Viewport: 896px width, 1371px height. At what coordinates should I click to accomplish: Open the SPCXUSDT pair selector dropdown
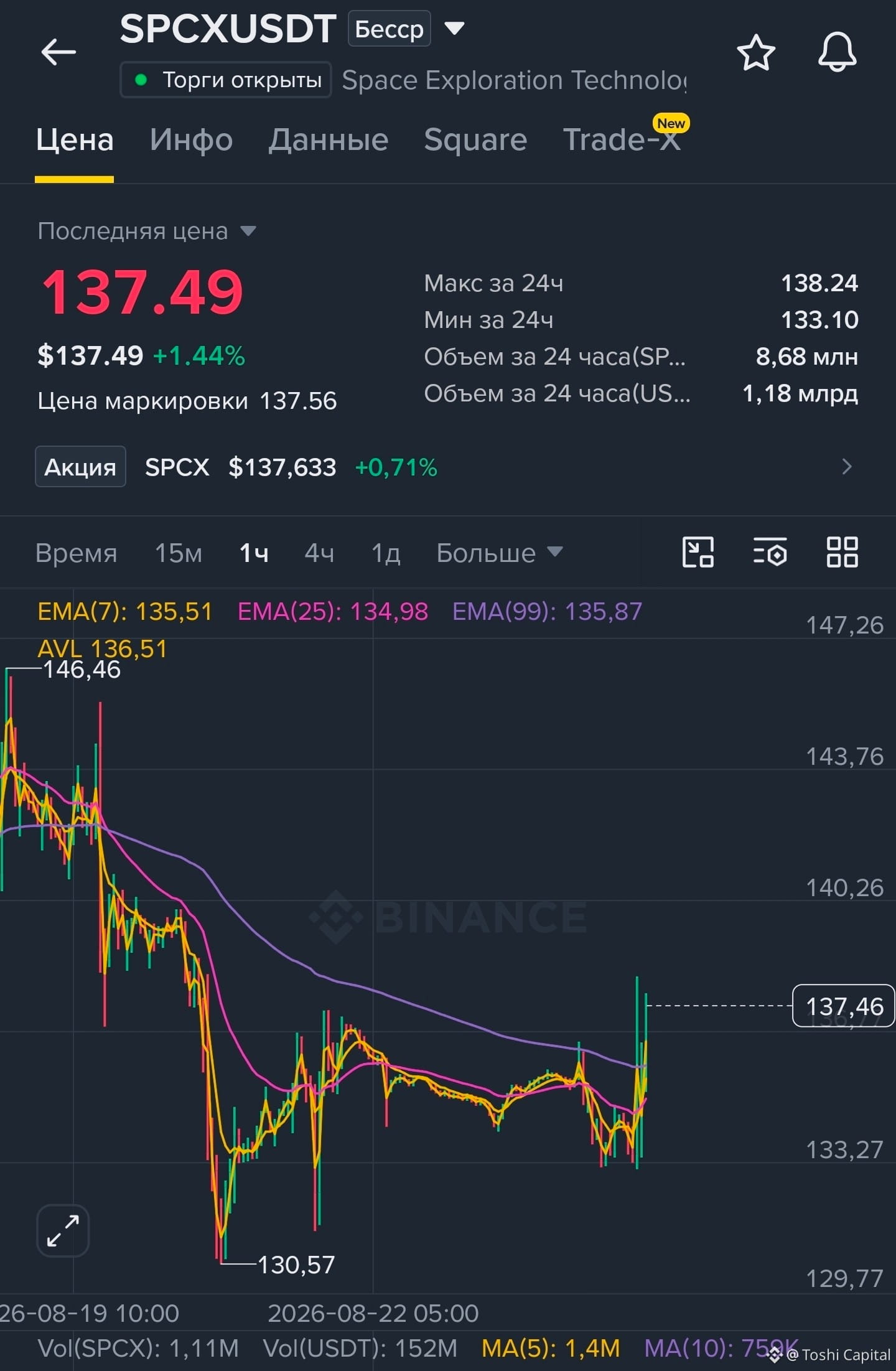point(455,28)
